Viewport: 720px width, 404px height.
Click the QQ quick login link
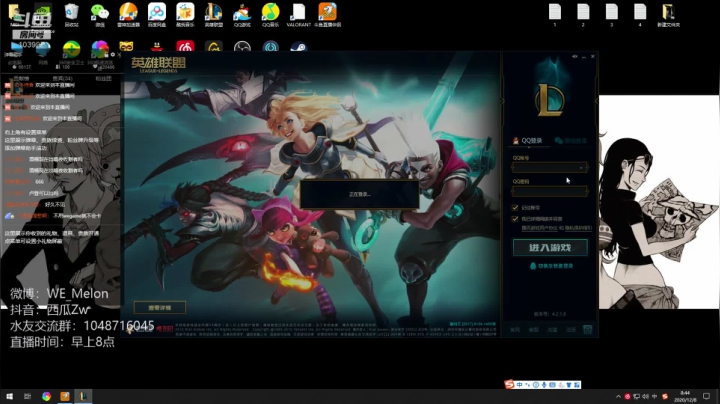click(551, 266)
